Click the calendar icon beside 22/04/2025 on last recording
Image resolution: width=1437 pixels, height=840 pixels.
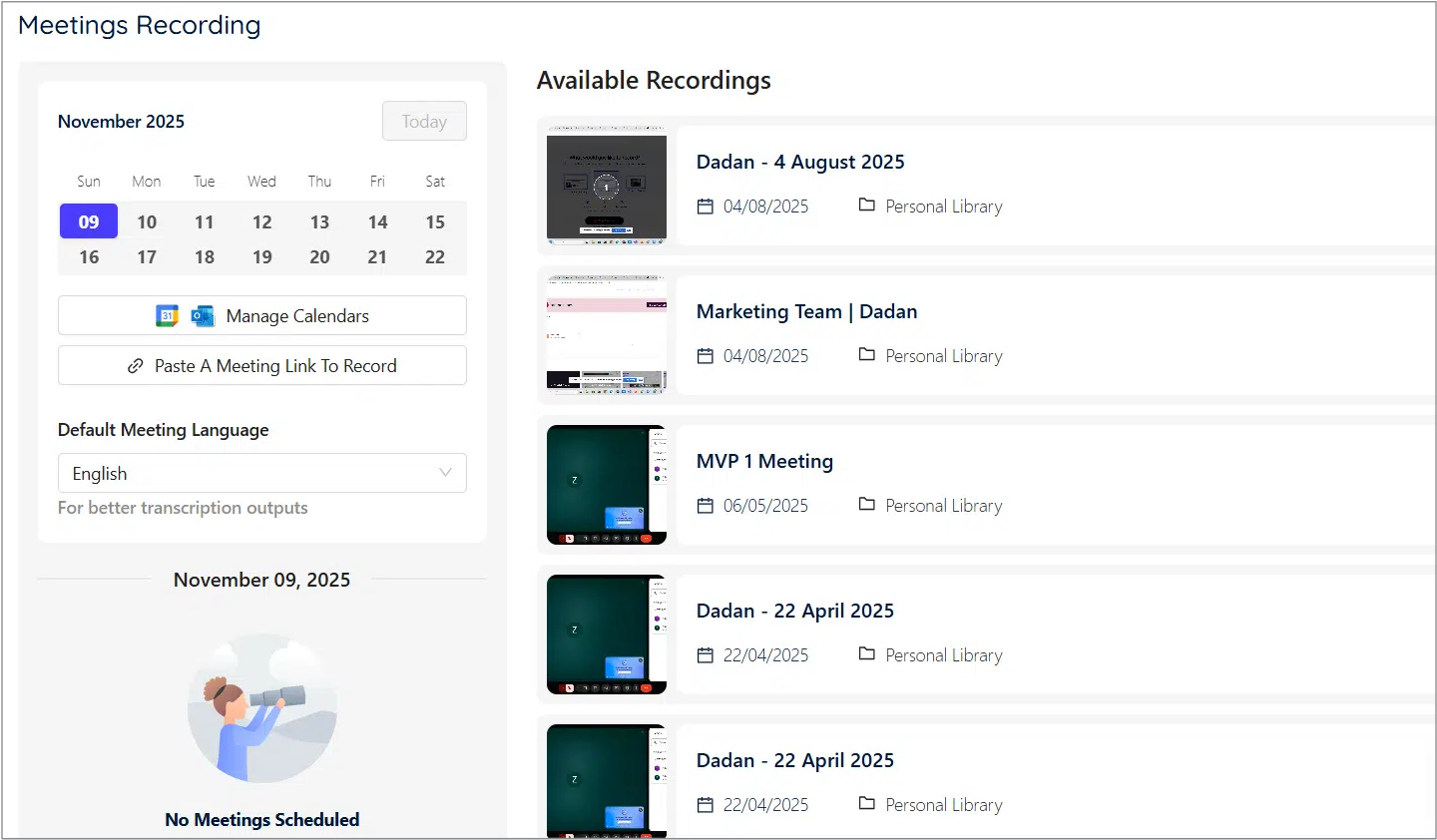click(707, 804)
